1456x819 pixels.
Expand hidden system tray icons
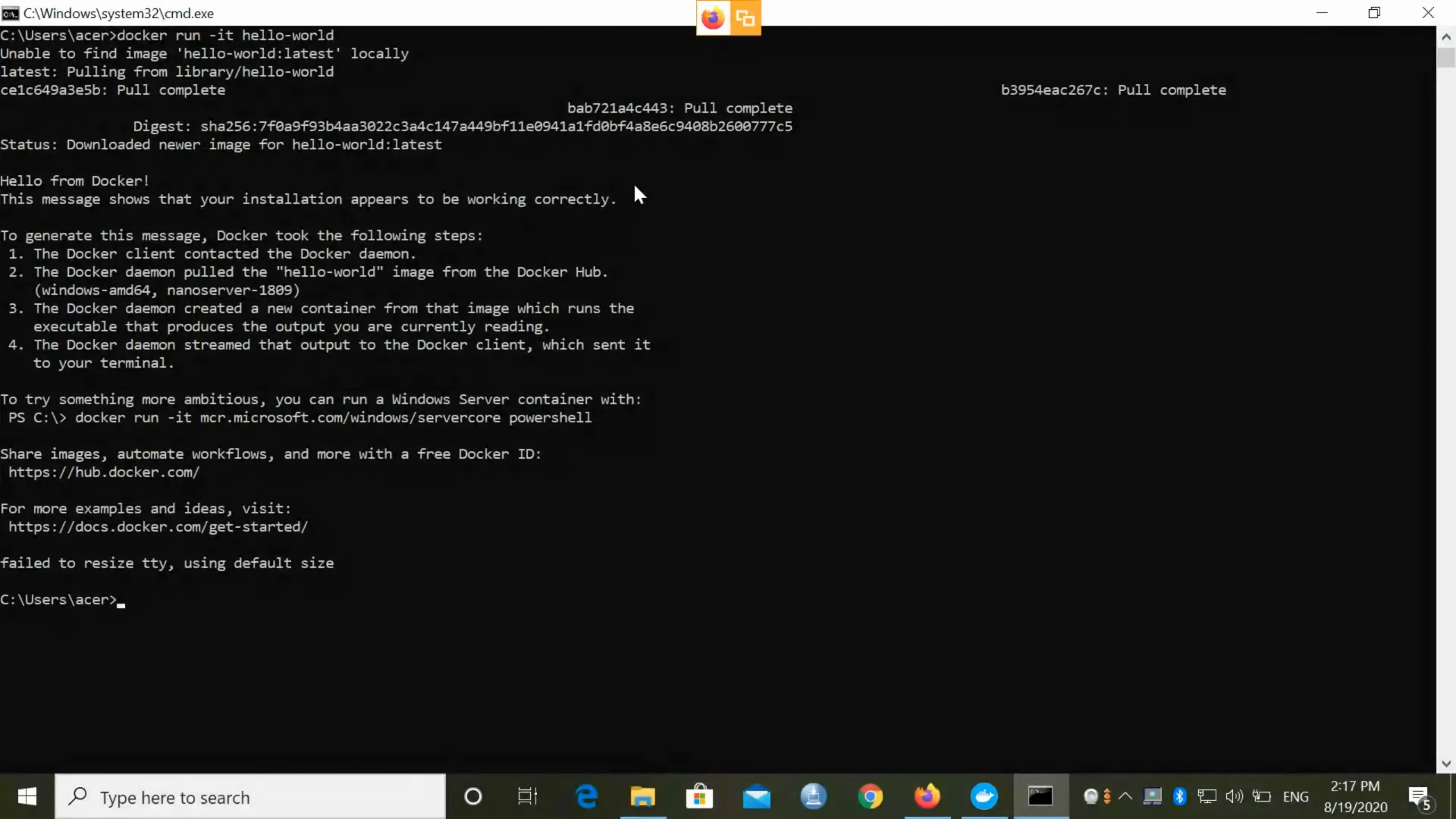[1126, 796]
